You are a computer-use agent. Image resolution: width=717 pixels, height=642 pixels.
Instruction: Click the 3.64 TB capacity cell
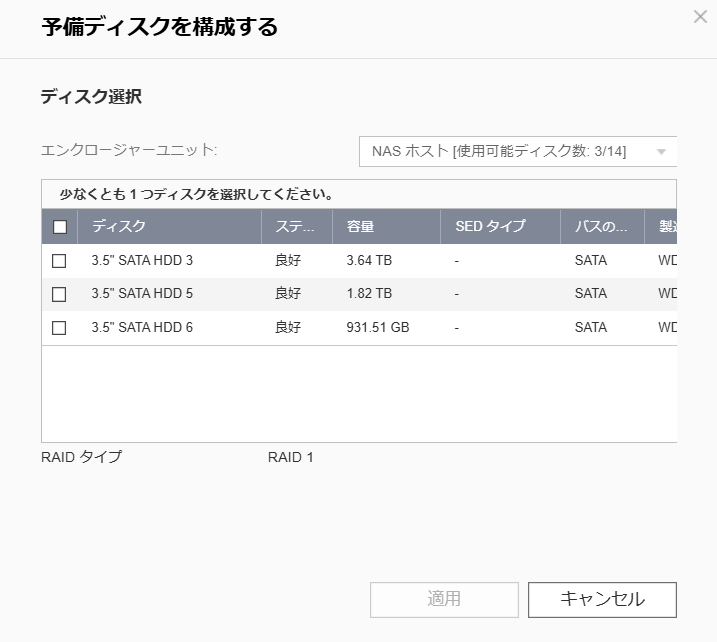click(x=369, y=261)
